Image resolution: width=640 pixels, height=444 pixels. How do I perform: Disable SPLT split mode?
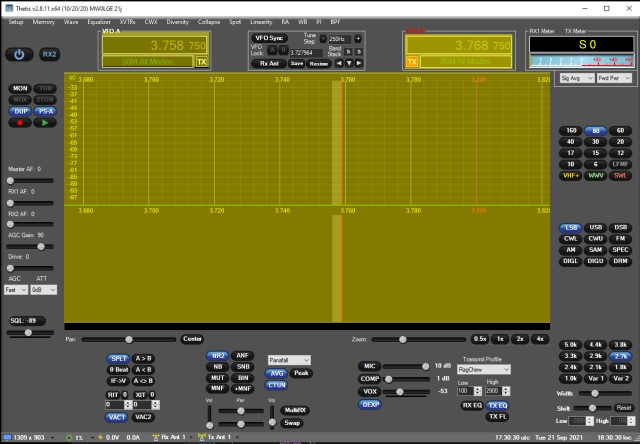[118, 358]
